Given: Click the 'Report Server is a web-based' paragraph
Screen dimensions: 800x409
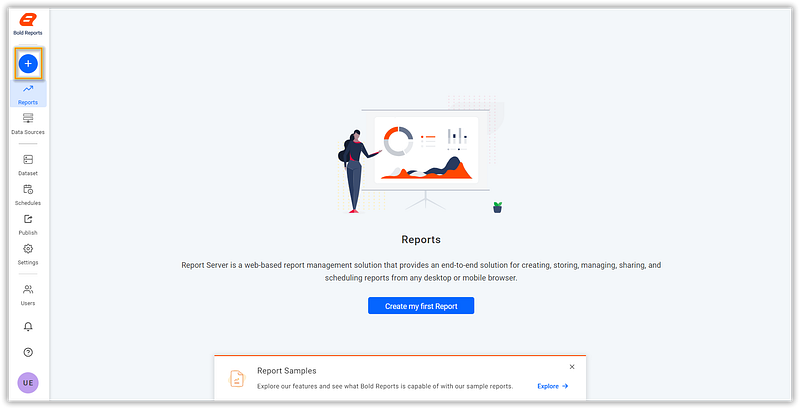Looking at the screenshot, I should [421, 271].
